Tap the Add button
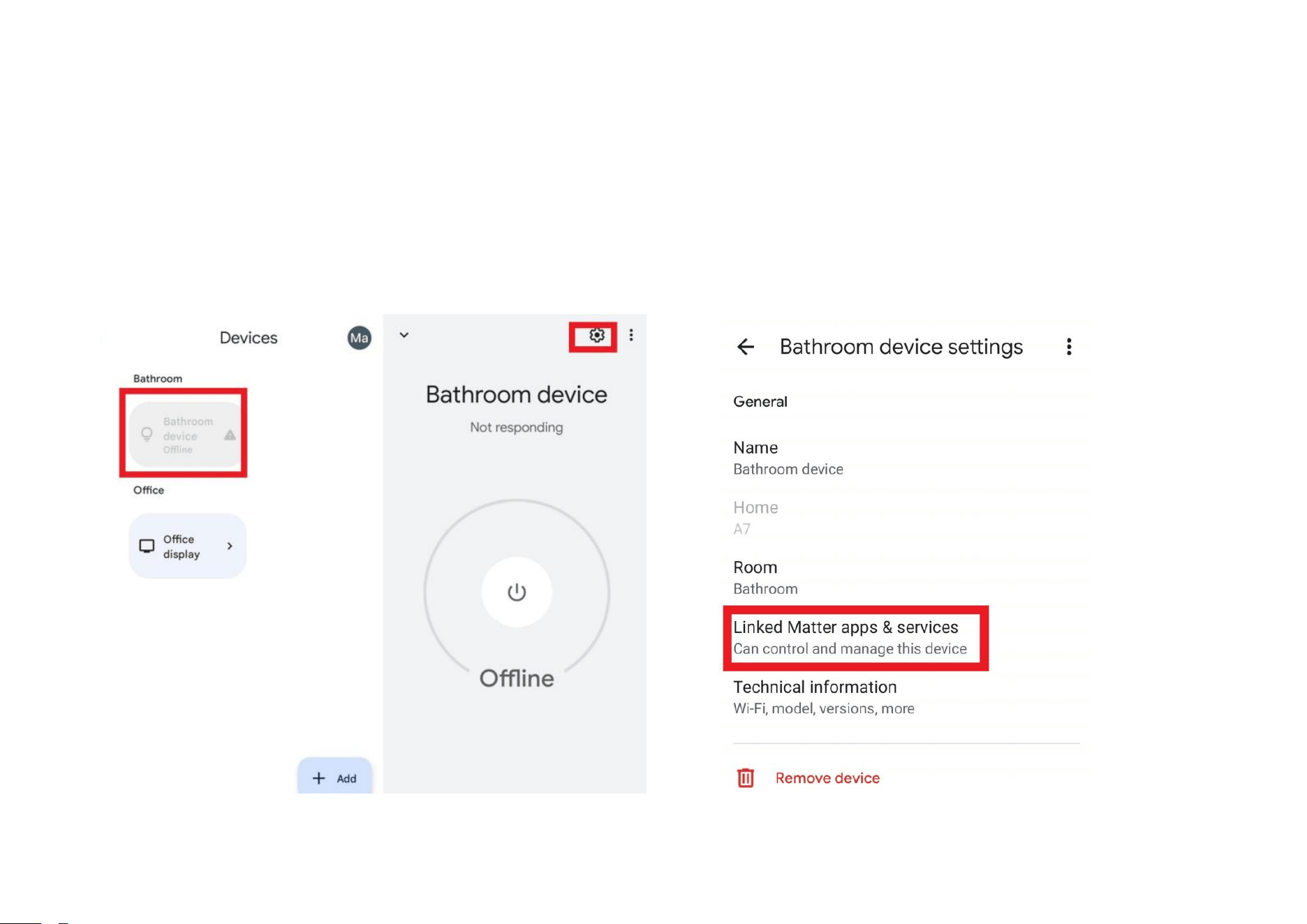Screen dimensions: 1307x924 point(334,777)
